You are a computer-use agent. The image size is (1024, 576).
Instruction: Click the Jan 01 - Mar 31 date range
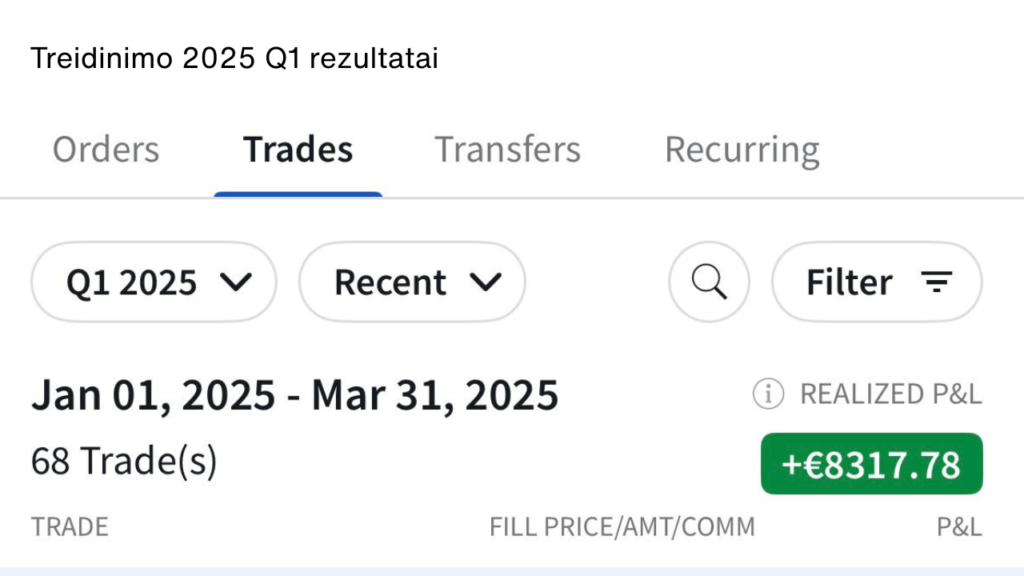pos(295,396)
